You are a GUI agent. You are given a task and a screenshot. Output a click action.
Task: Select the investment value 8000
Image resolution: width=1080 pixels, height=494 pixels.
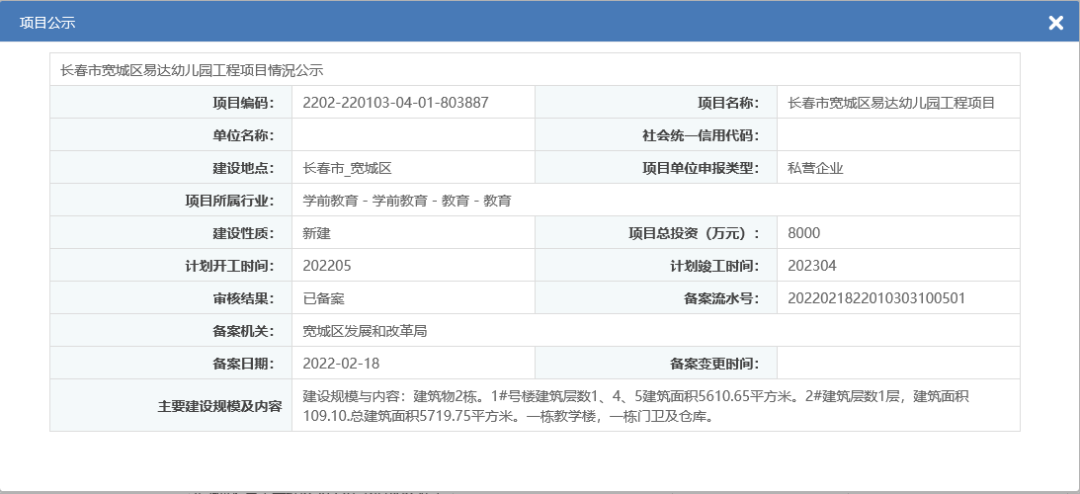tap(804, 233)
